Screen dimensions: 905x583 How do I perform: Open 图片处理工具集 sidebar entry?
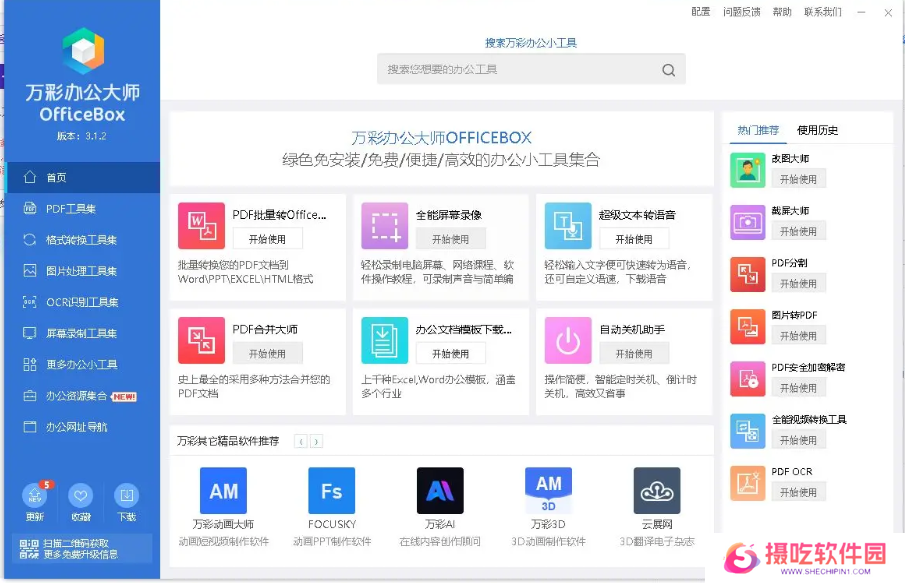pos(83,271)
